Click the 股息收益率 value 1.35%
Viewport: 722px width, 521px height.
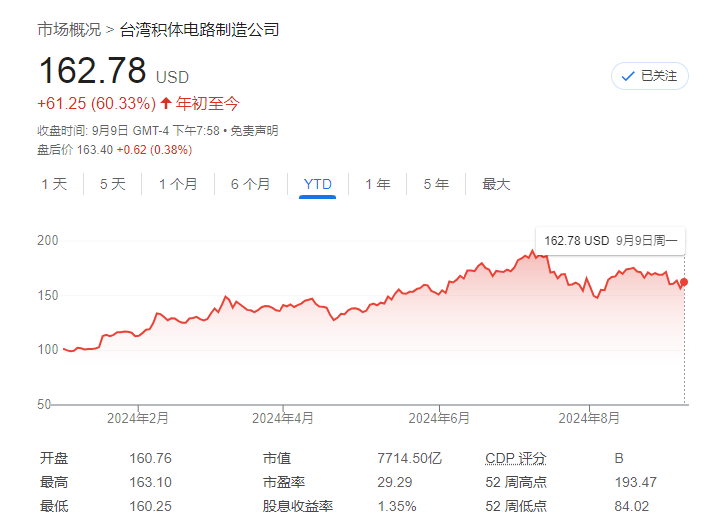pyautogui.click(x=397, y=506)
